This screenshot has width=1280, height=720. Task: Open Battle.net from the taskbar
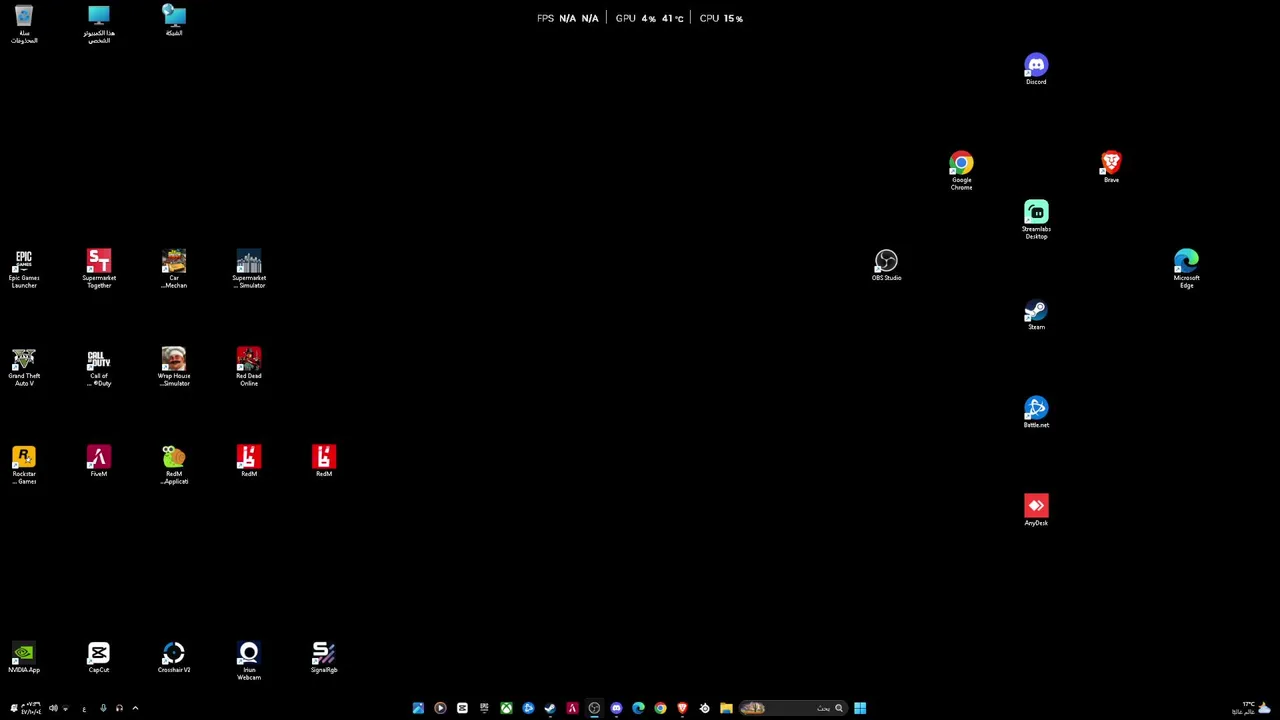tap(528, 708)
